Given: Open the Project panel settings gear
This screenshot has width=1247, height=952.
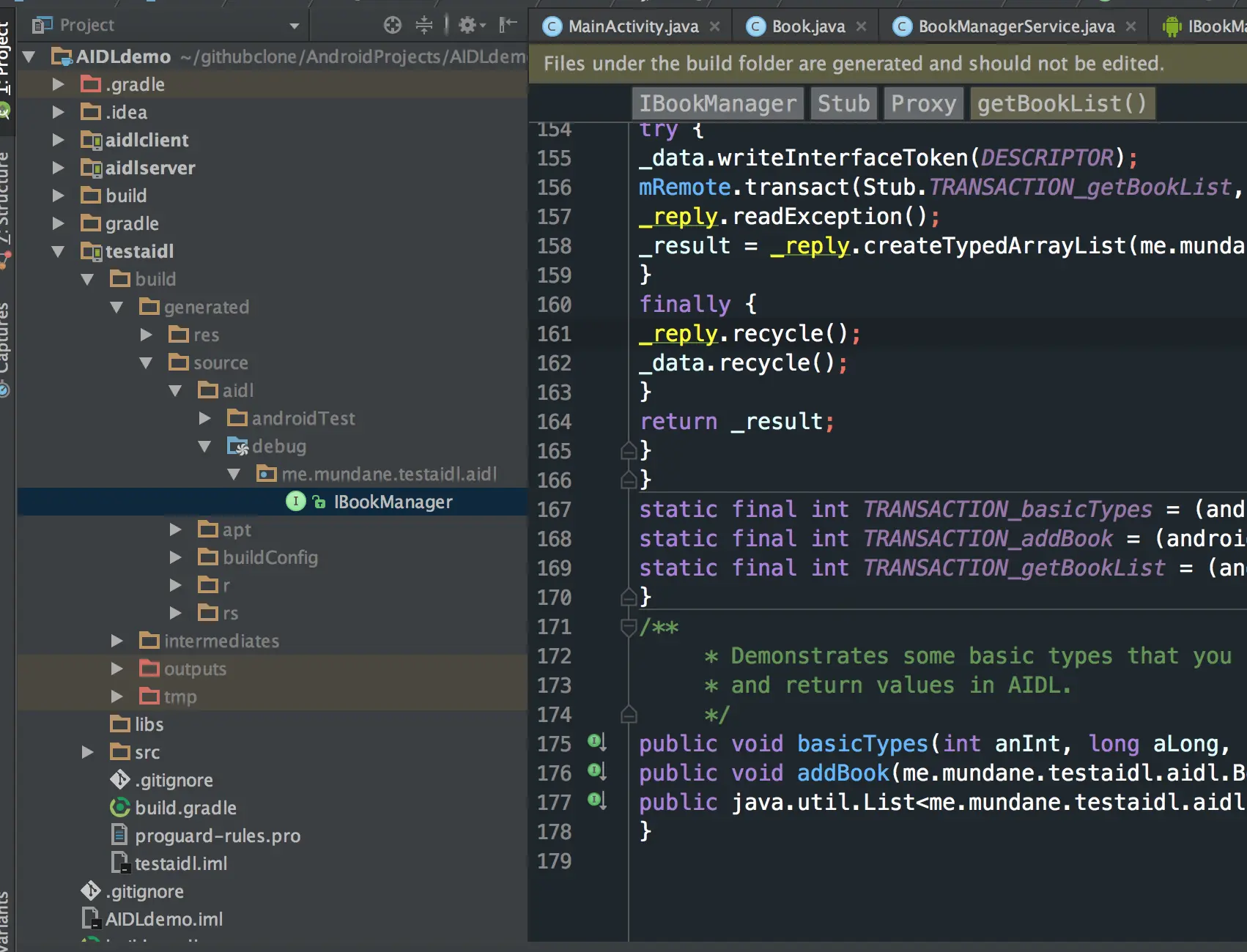Looking at the screenshot, I should point(468,26).
